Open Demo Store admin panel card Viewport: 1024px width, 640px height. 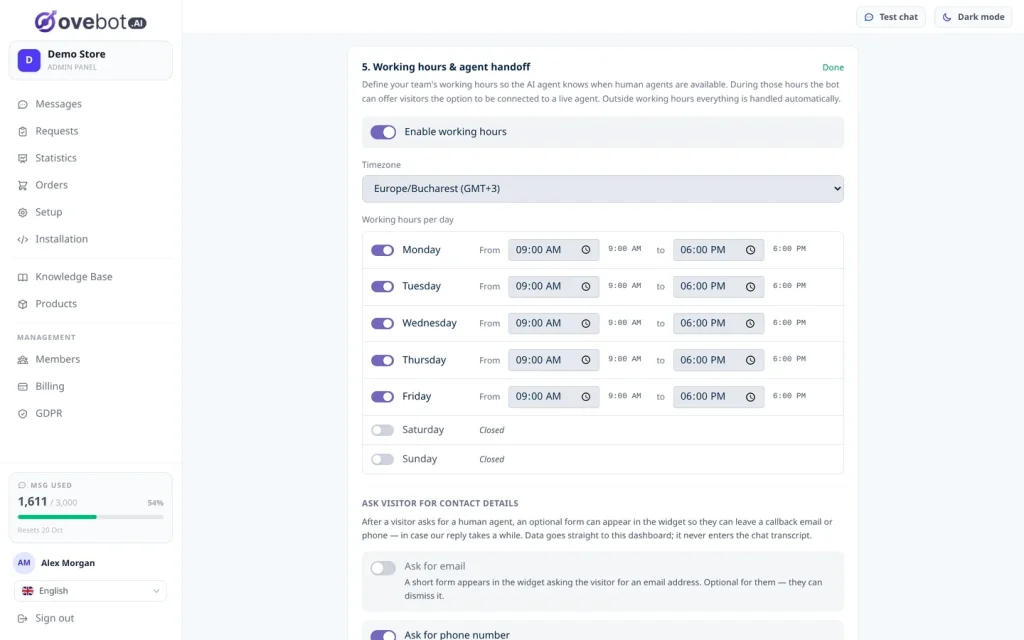pos(90,60)
